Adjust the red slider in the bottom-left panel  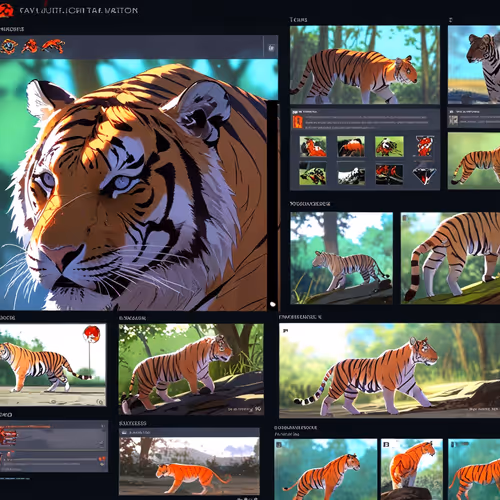(x=25, y=427)
